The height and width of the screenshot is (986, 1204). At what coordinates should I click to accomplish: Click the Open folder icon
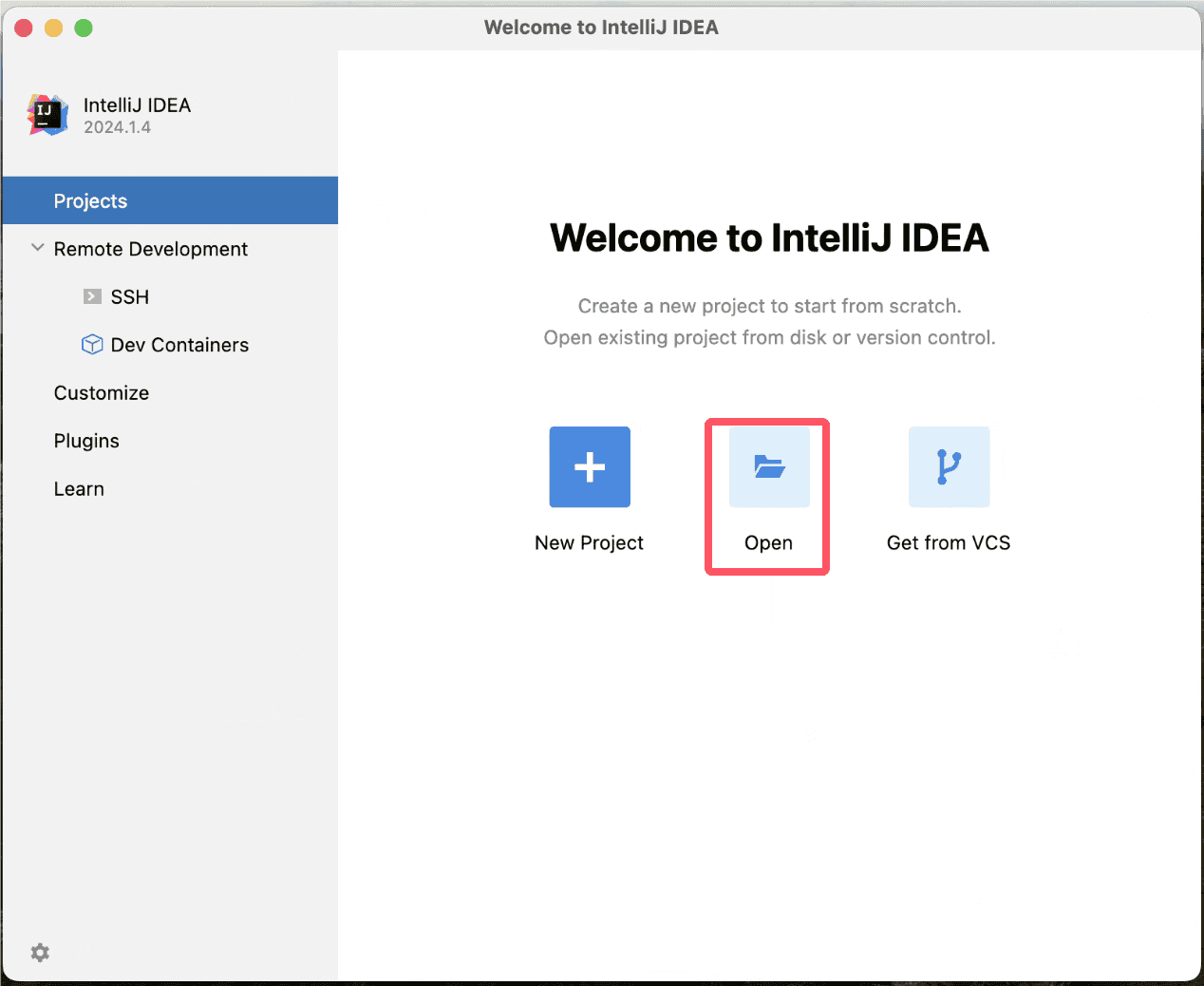pyautogui.click(x=769, y=466)
